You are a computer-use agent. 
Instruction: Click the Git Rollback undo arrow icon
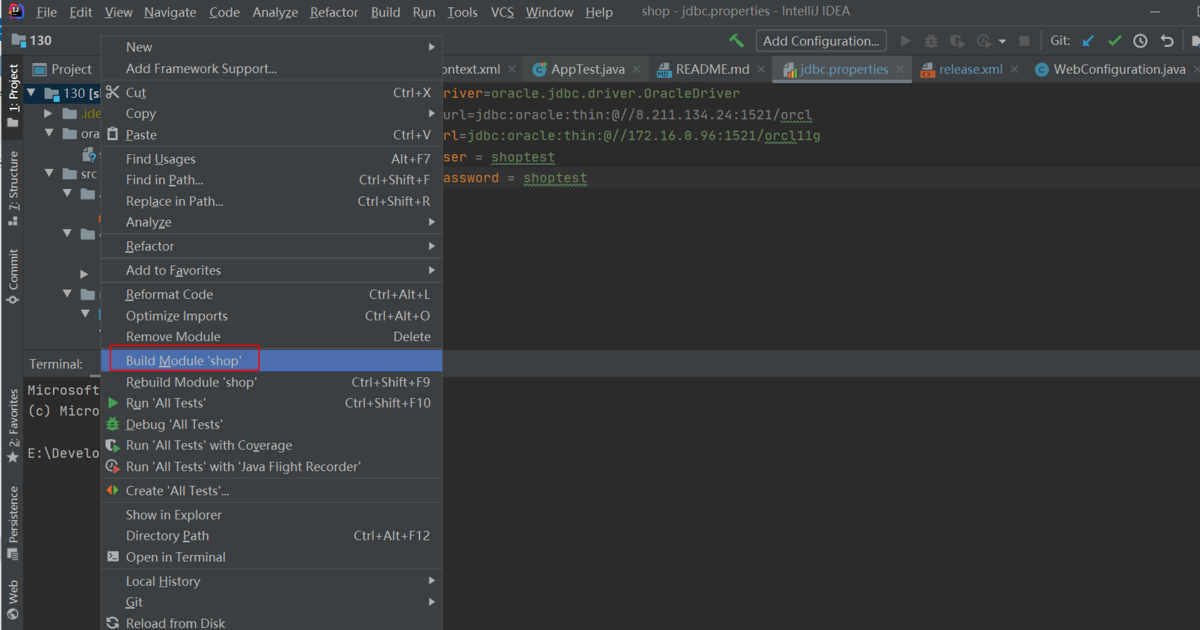(1166, 41)
